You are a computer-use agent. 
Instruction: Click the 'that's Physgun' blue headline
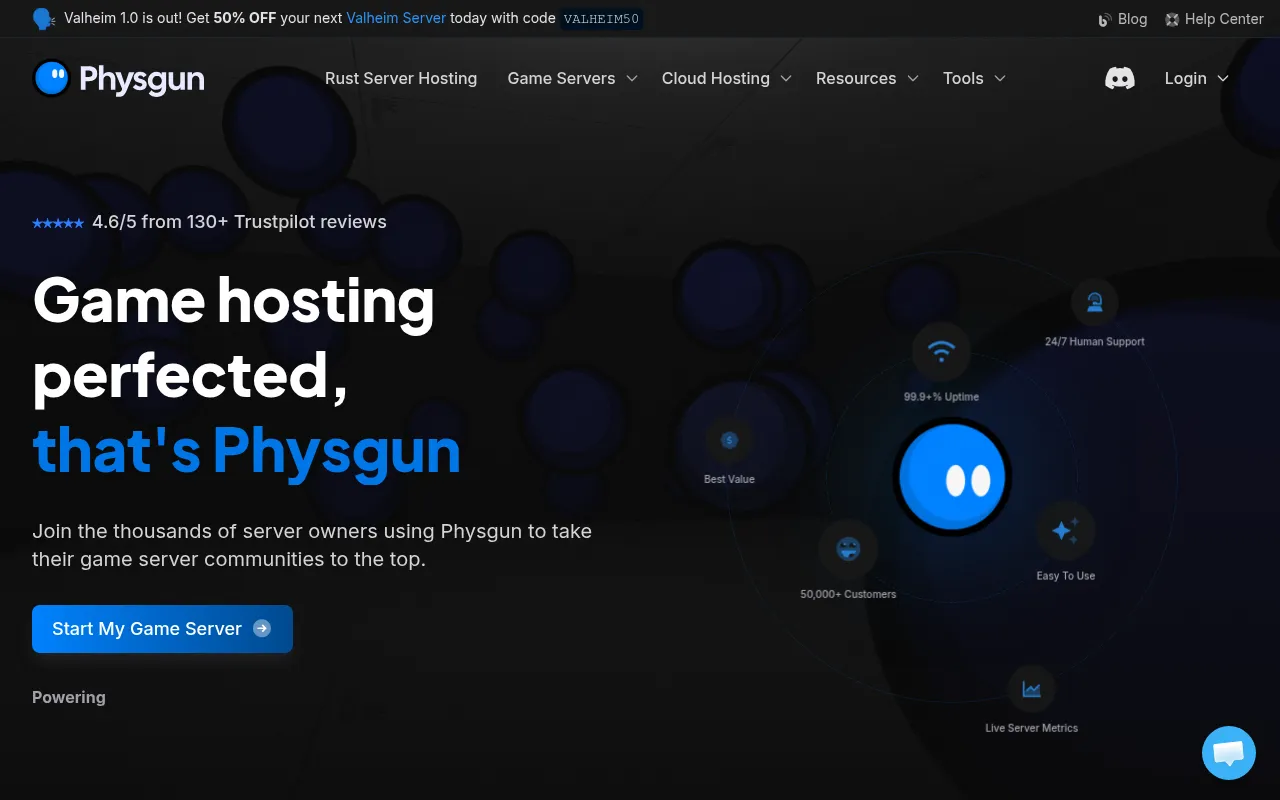(x=247, y=450)
